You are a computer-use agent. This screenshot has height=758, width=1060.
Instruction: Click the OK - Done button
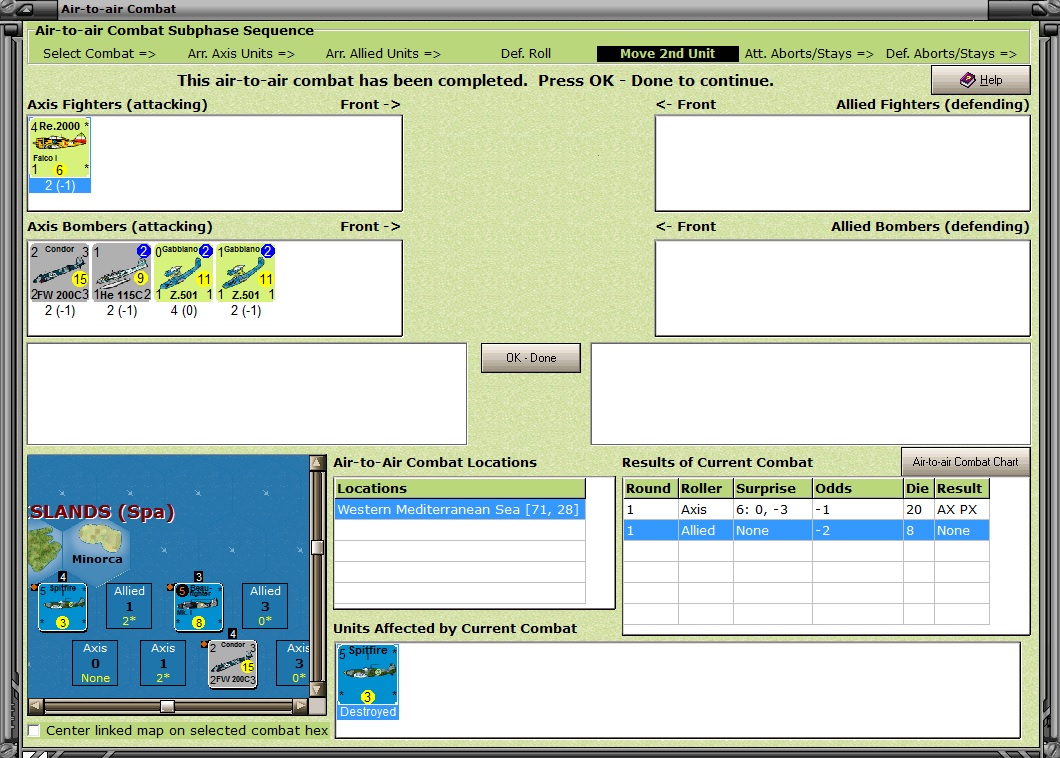(531, 358)
